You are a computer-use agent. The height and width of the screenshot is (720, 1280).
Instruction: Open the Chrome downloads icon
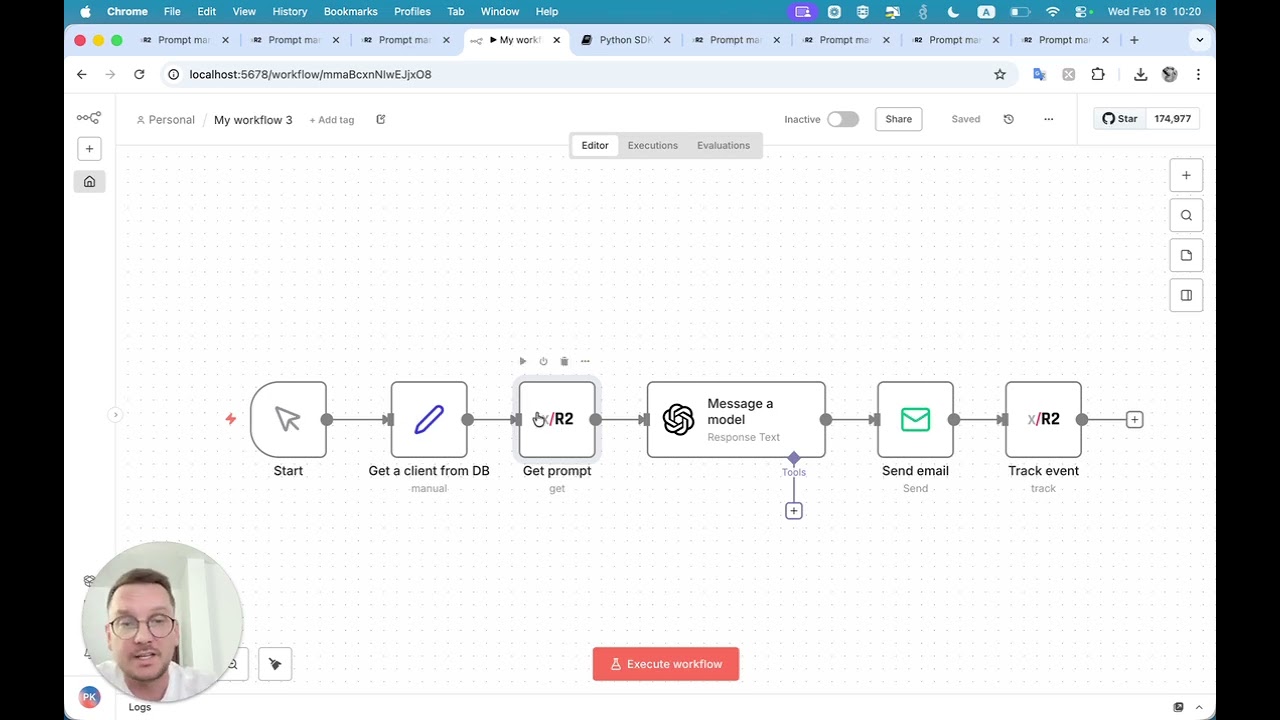click(1140, 74)
